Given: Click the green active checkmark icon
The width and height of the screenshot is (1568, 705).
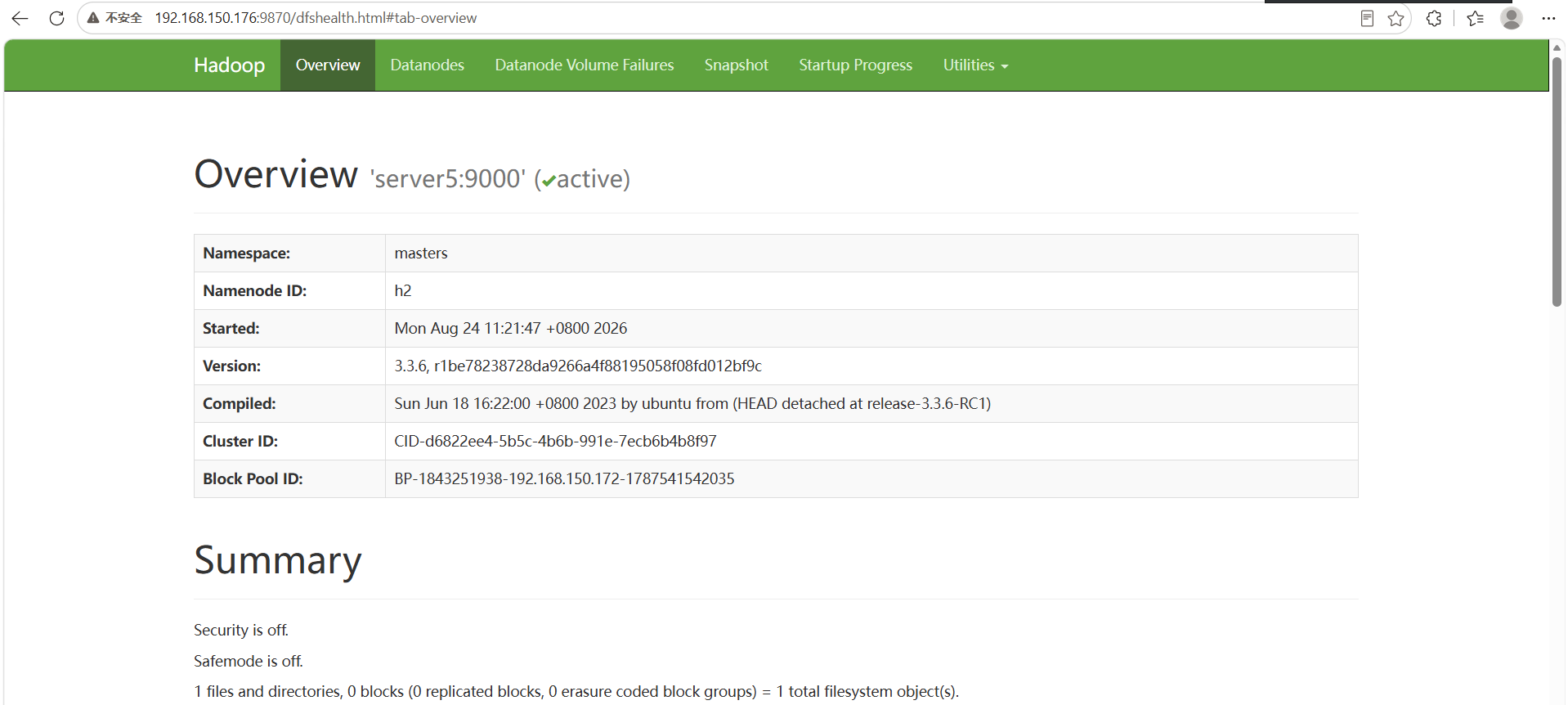Looking at the screenshot, I should [549, 181].
